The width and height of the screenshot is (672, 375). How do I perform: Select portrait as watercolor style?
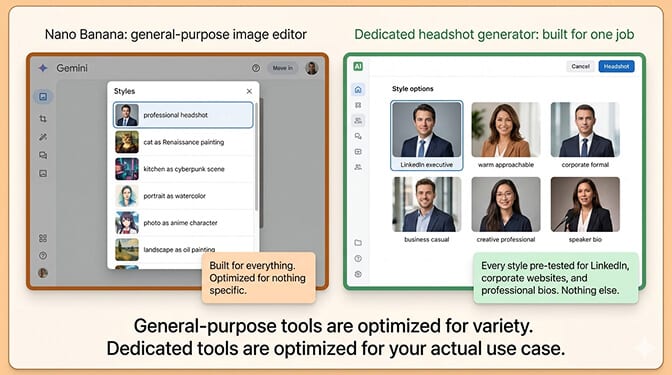pyautogui.click(x=183, y=196)
